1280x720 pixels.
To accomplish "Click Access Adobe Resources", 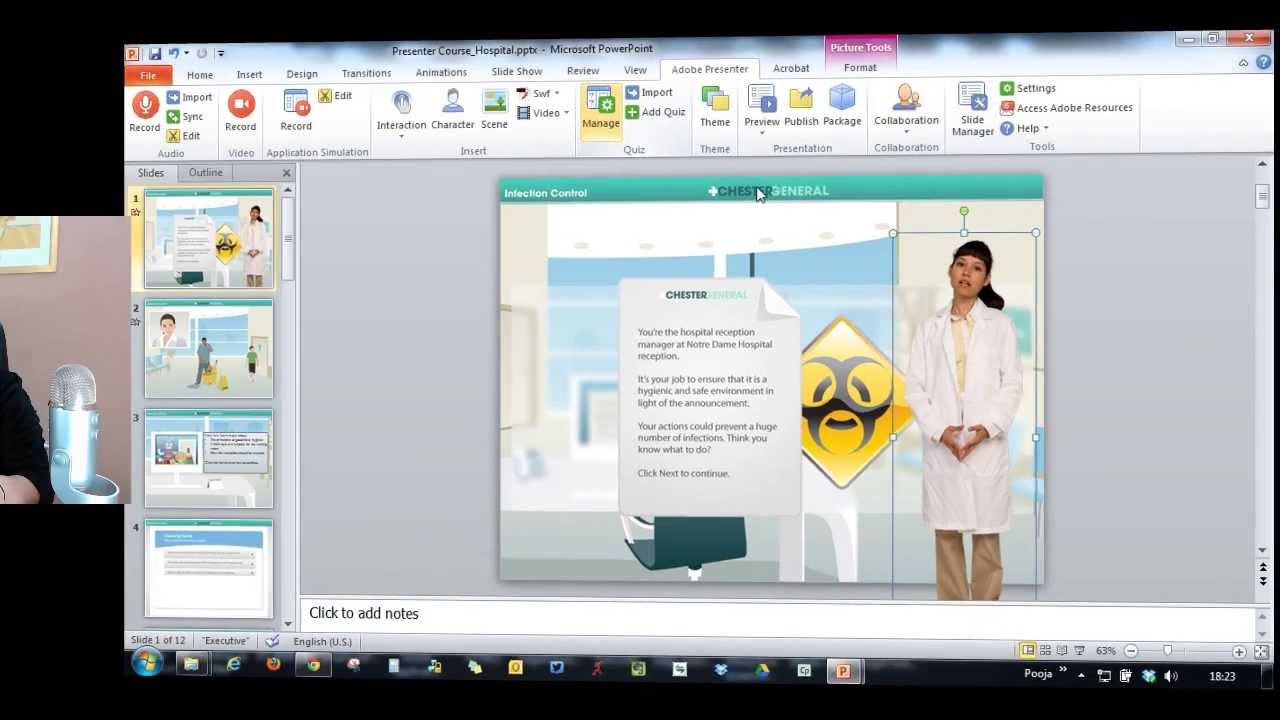I will point(1066,108).
